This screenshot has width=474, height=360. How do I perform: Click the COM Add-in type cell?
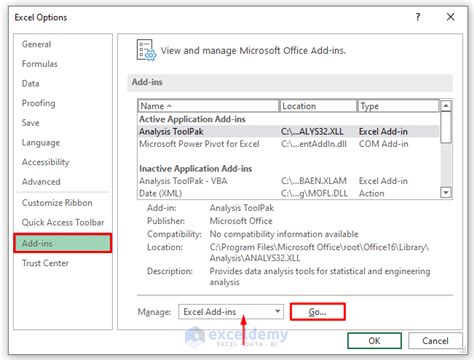coord(383,144)
